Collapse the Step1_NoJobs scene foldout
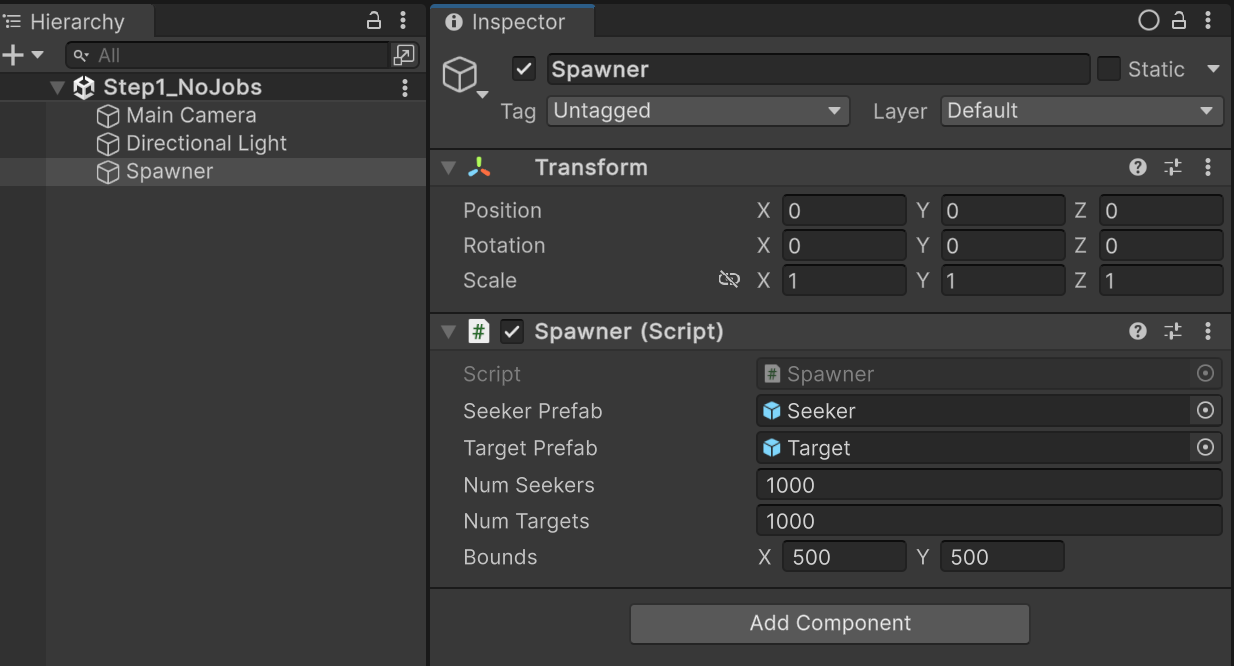This screenshot has height=666, width=1234. coord(58,88)
